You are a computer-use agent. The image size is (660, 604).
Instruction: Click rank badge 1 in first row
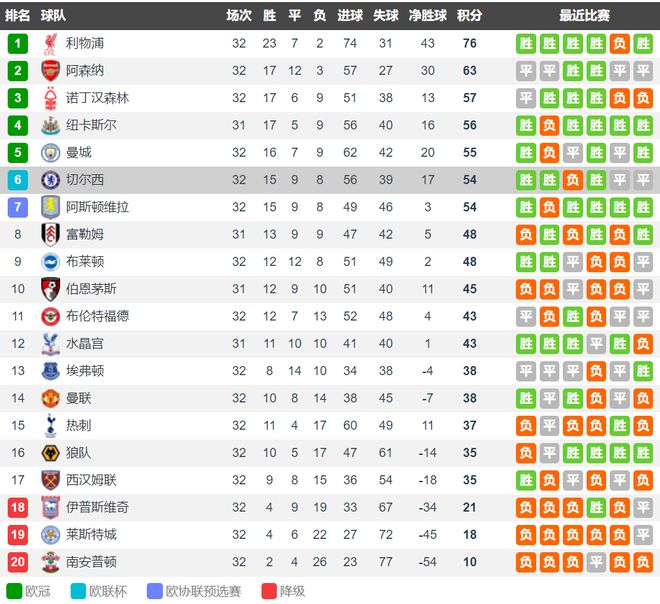(18, 43)
